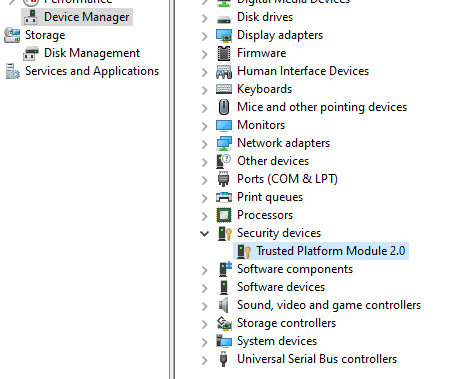Click the Sound, video and game controllers speaker icon
449x379 pixels.
pos(224,305)
